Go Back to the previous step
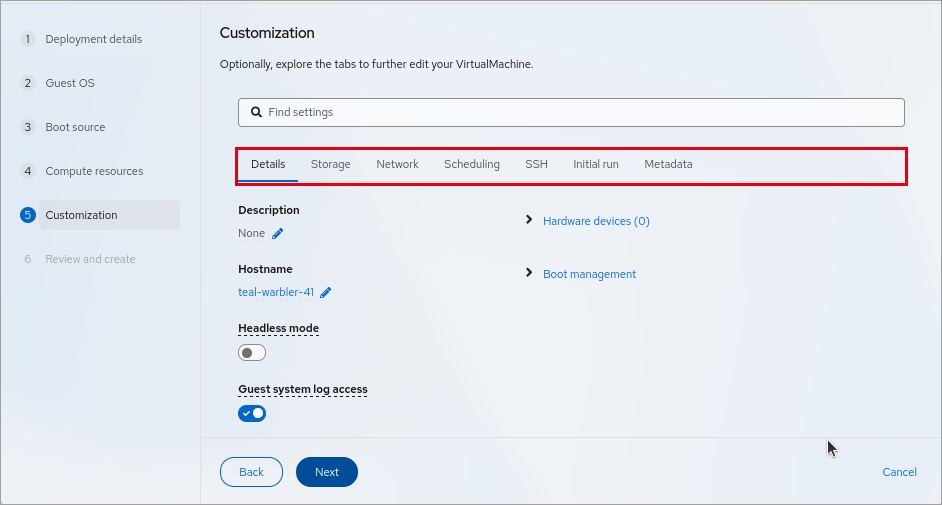Image resolution: width=942 pixels, height=505 pixels. pyautogui.click(x=251, y=472)
